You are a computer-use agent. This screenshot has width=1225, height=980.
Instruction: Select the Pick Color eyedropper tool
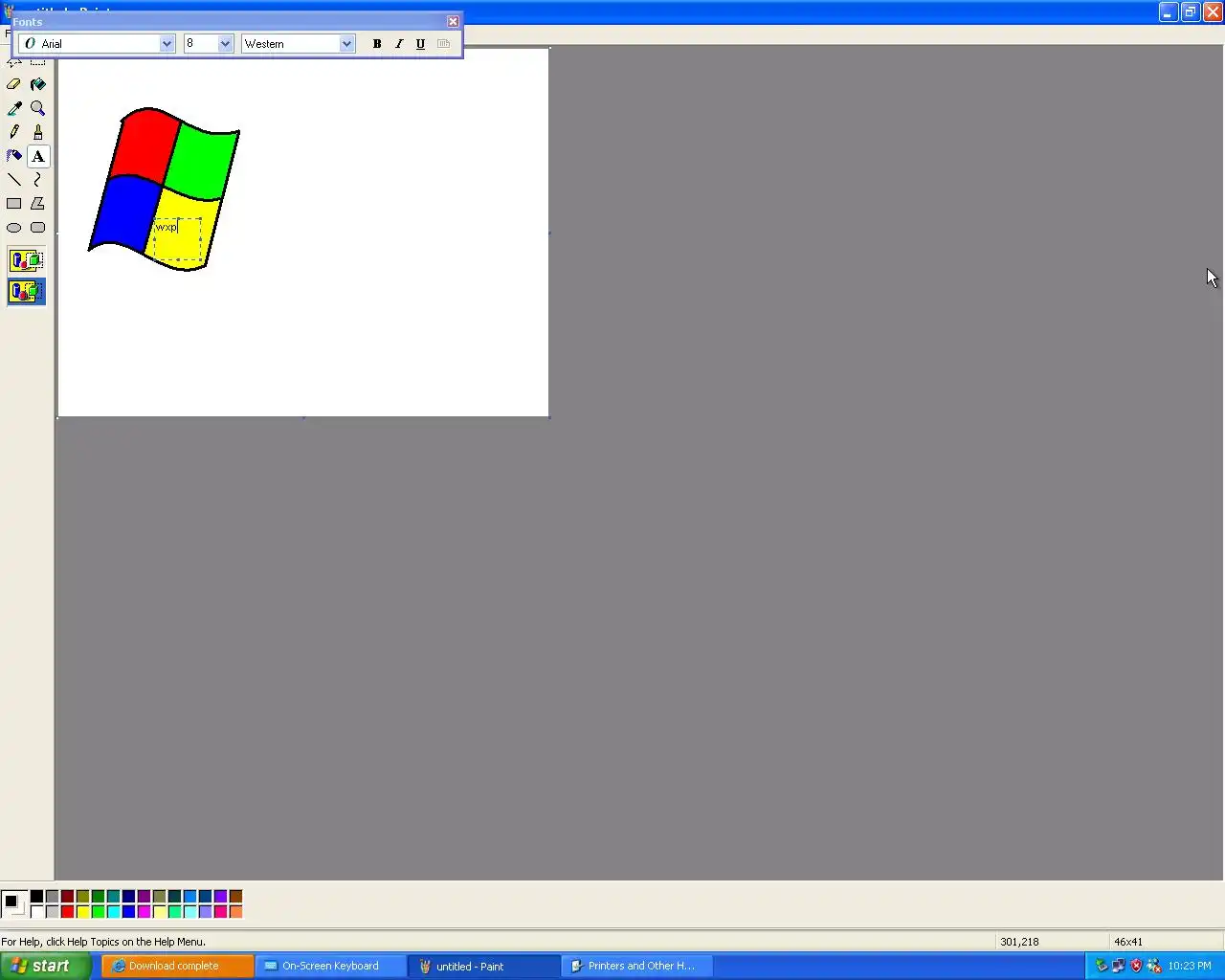[x=14, y=108]
